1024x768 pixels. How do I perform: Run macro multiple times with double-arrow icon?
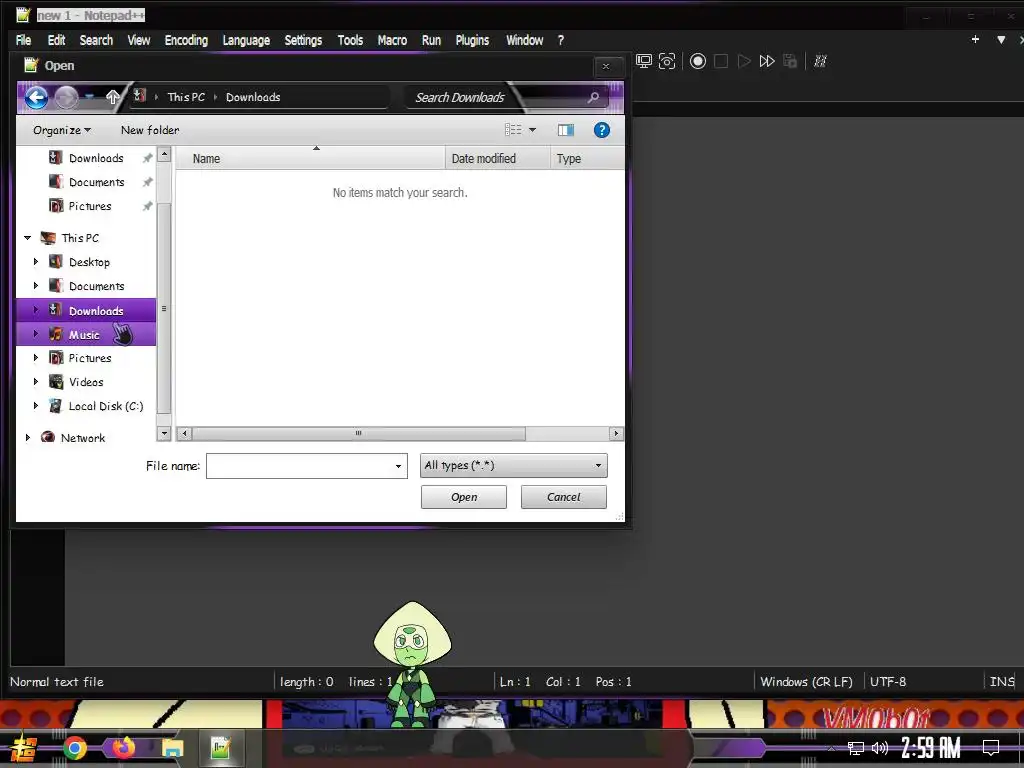coord(767,61)
